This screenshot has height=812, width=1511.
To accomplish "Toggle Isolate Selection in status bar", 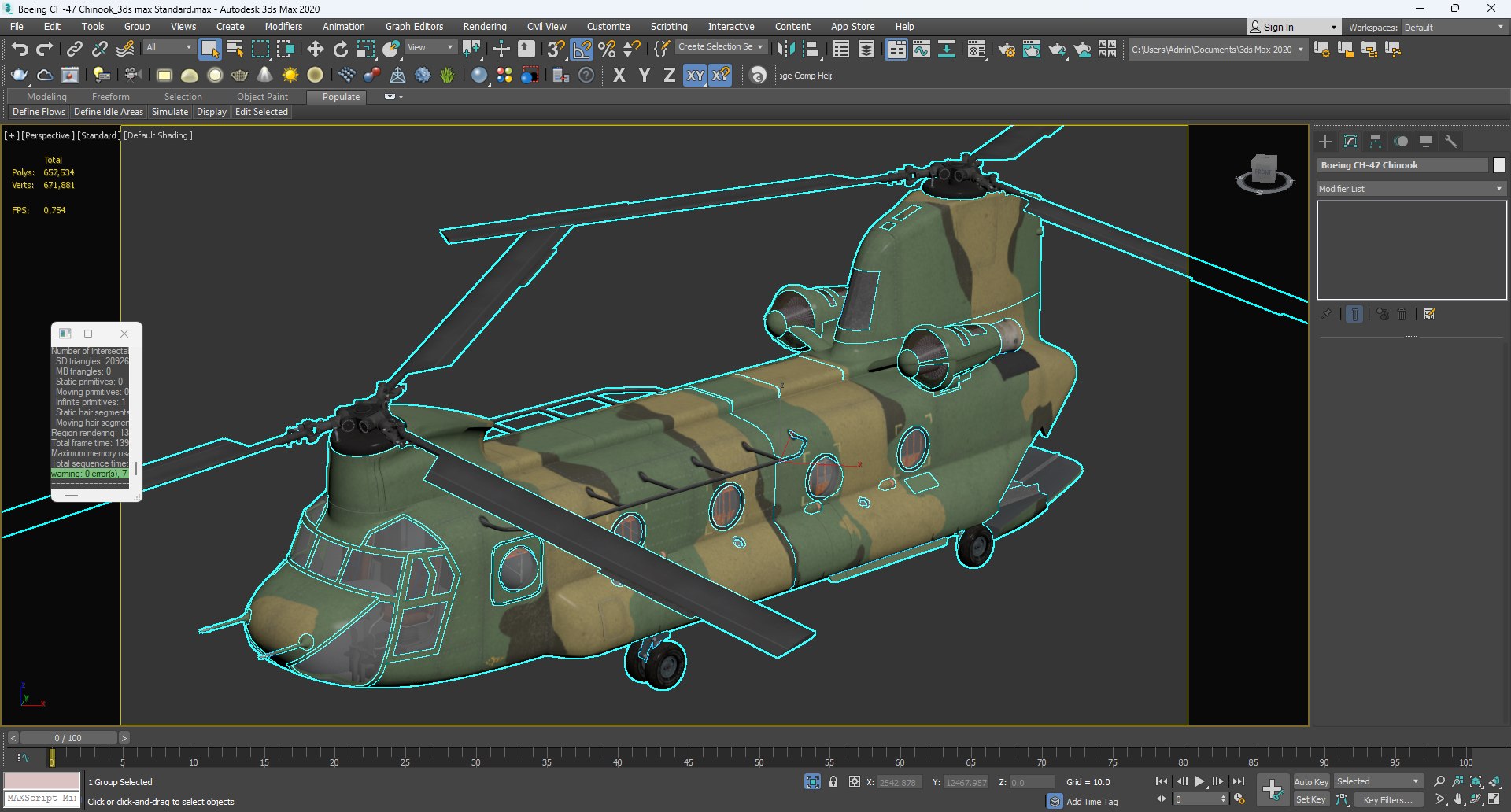I will (812, 781).
